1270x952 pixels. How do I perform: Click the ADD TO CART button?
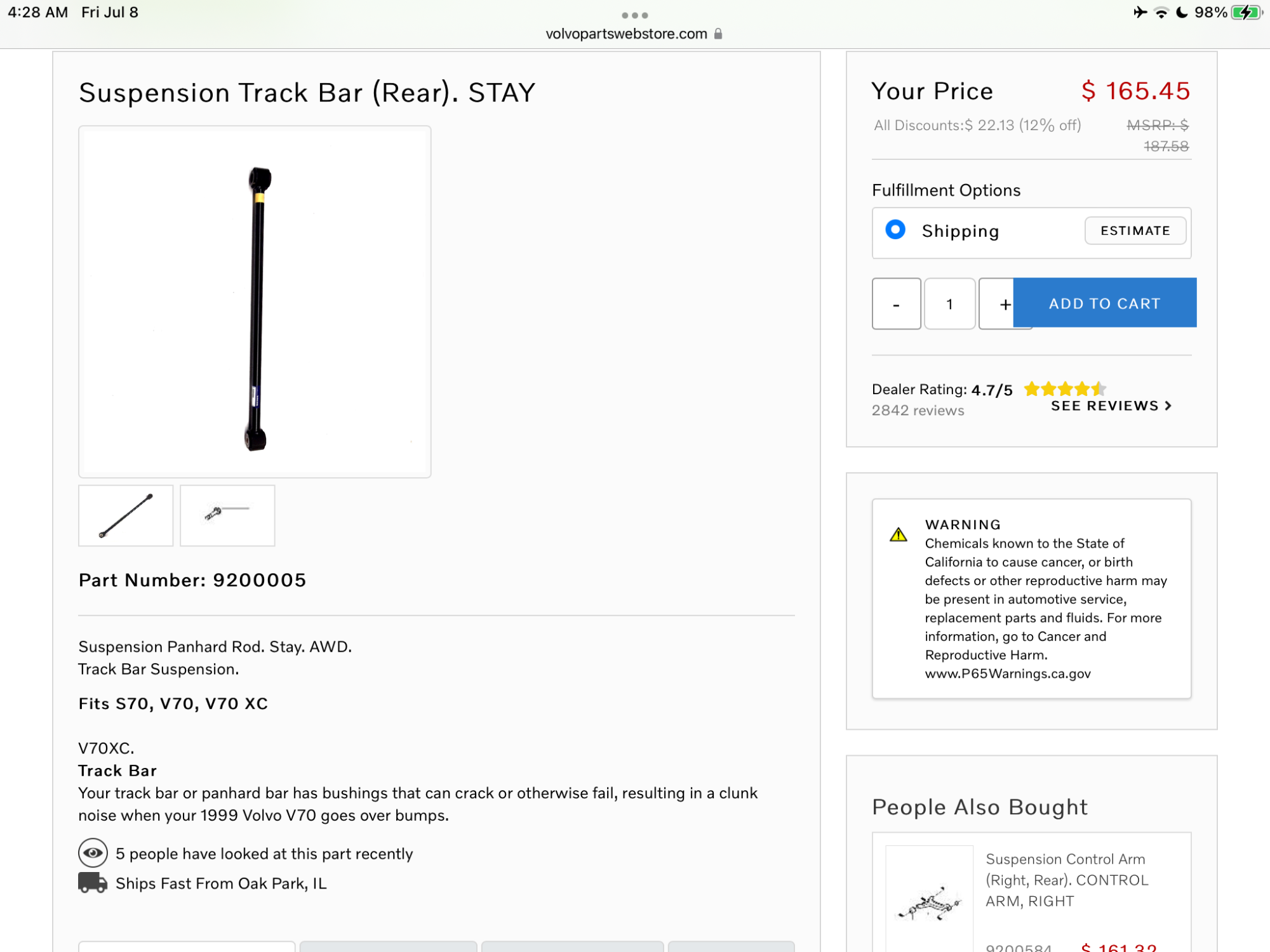coord(1104,303)
